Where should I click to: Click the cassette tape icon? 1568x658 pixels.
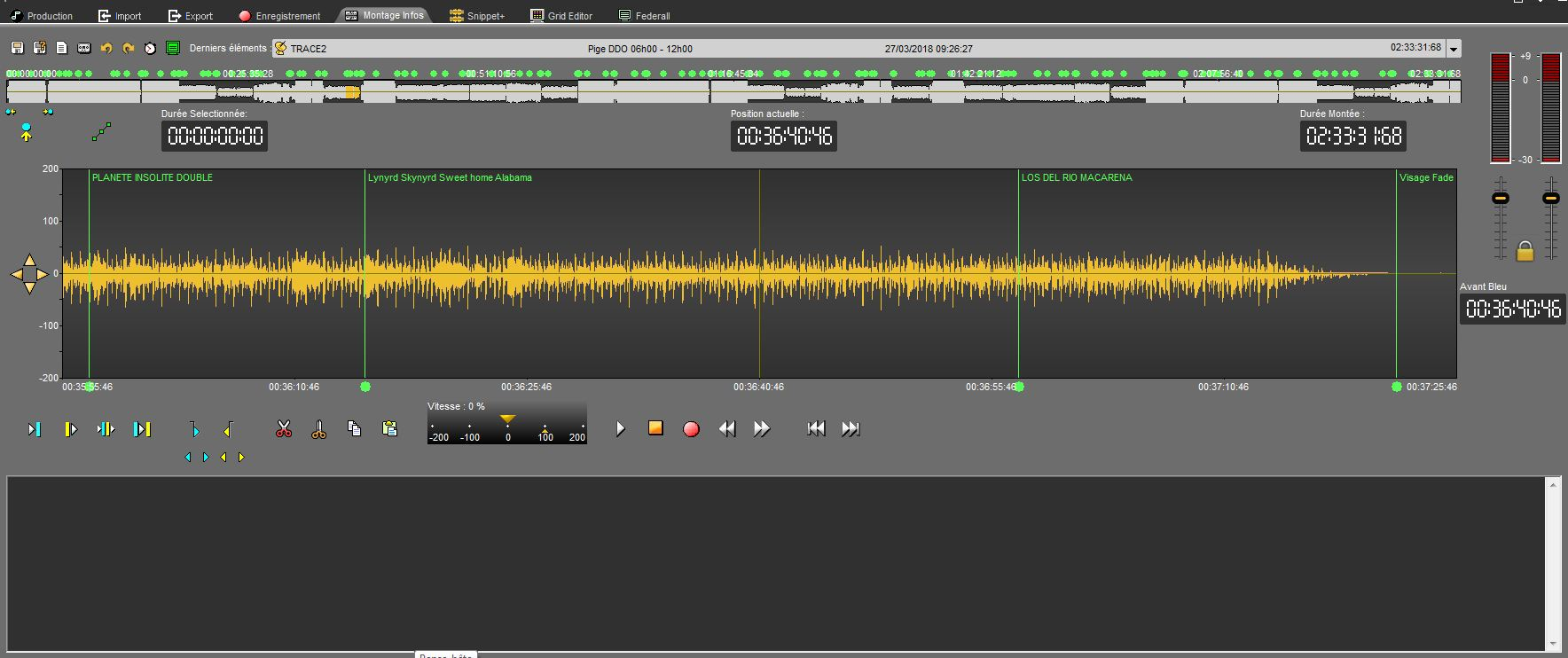coord(84,48)
